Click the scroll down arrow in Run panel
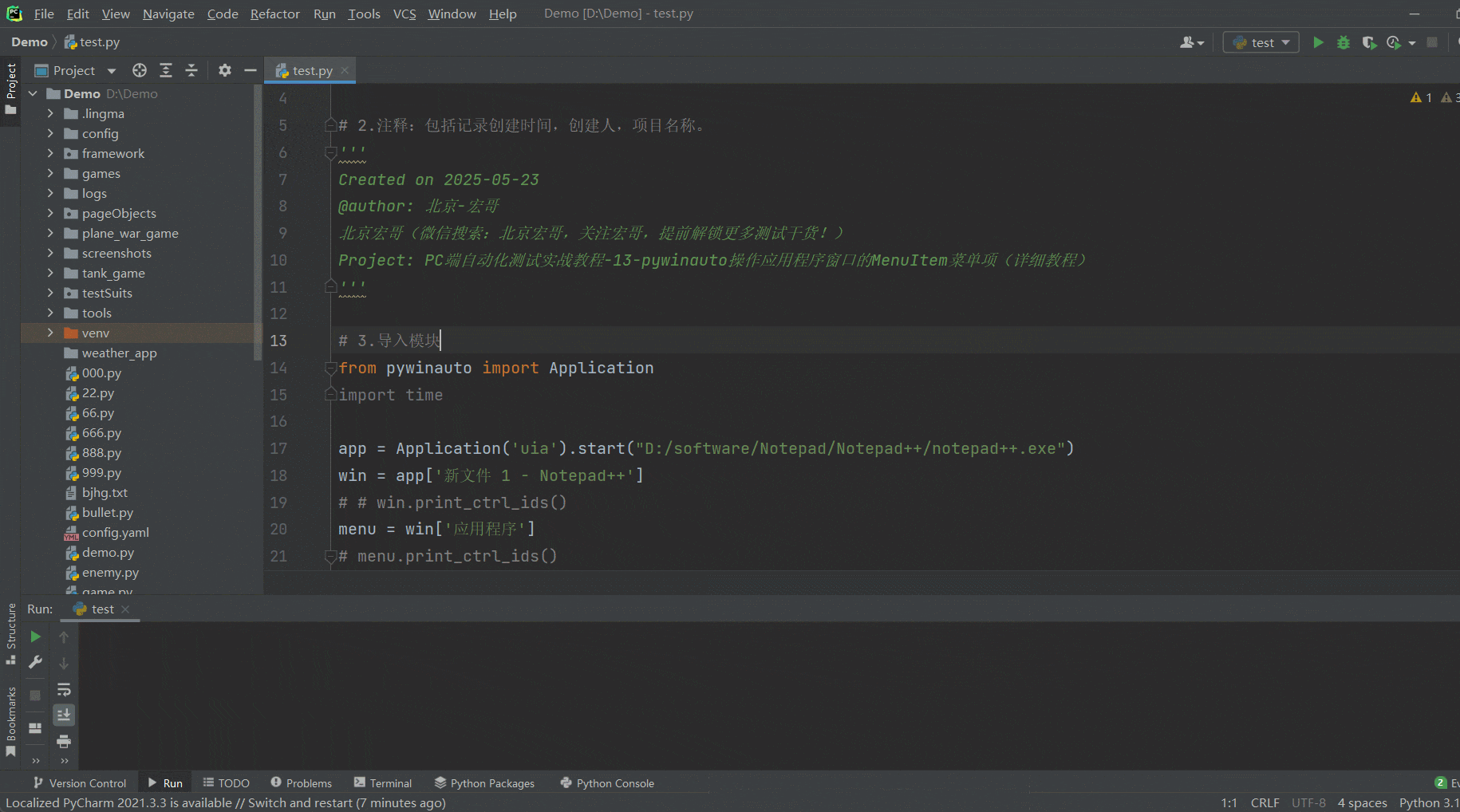This screenshot has height=812, width=1460. click(x=64, y=663)
